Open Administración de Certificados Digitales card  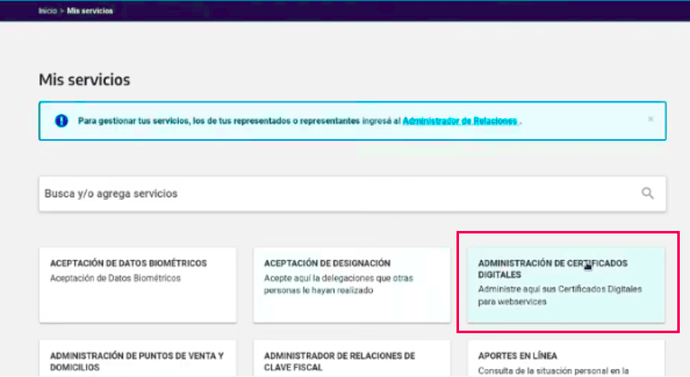tap(566, 285)
